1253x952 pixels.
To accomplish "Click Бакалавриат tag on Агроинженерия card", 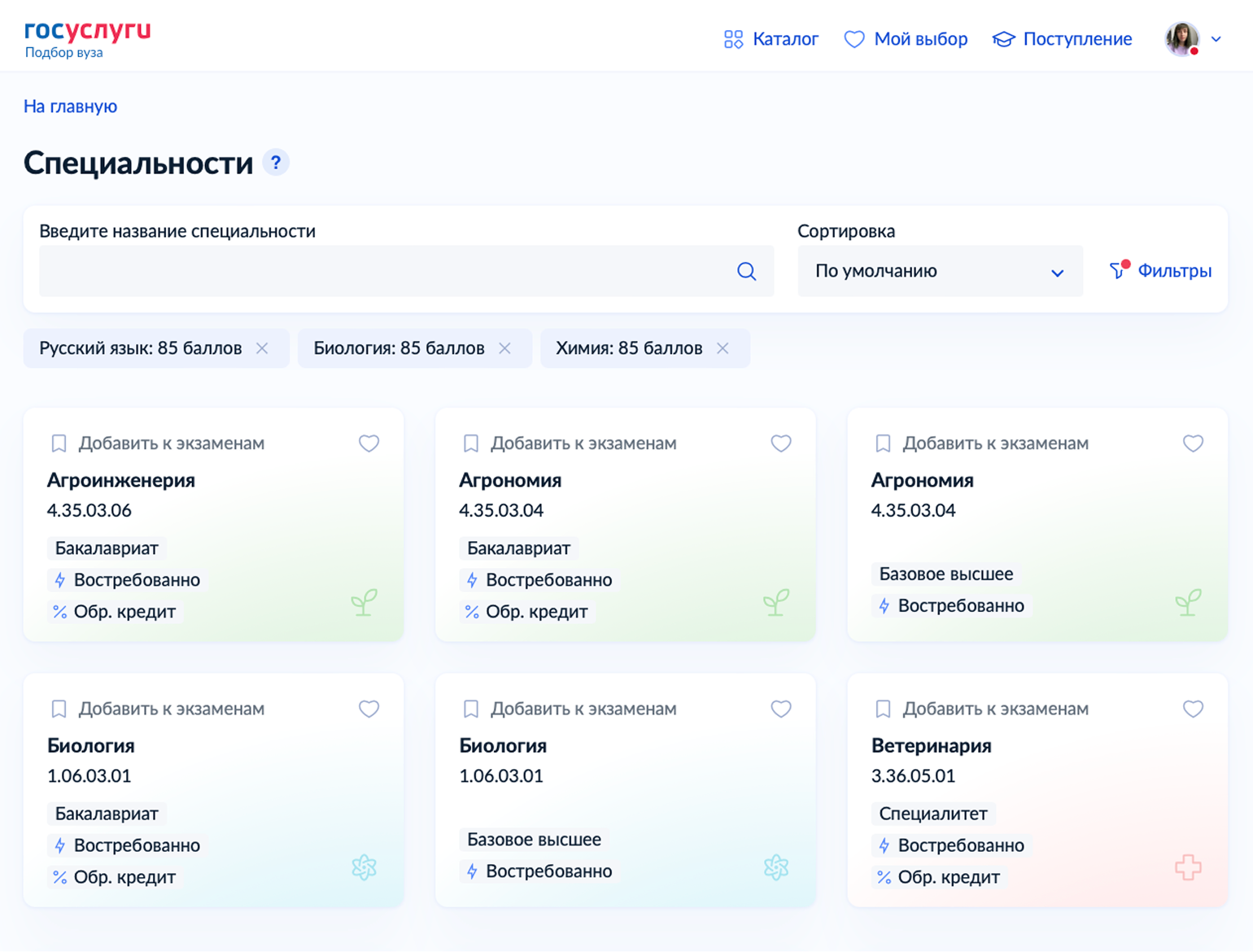I will click(x=107, y=548).
